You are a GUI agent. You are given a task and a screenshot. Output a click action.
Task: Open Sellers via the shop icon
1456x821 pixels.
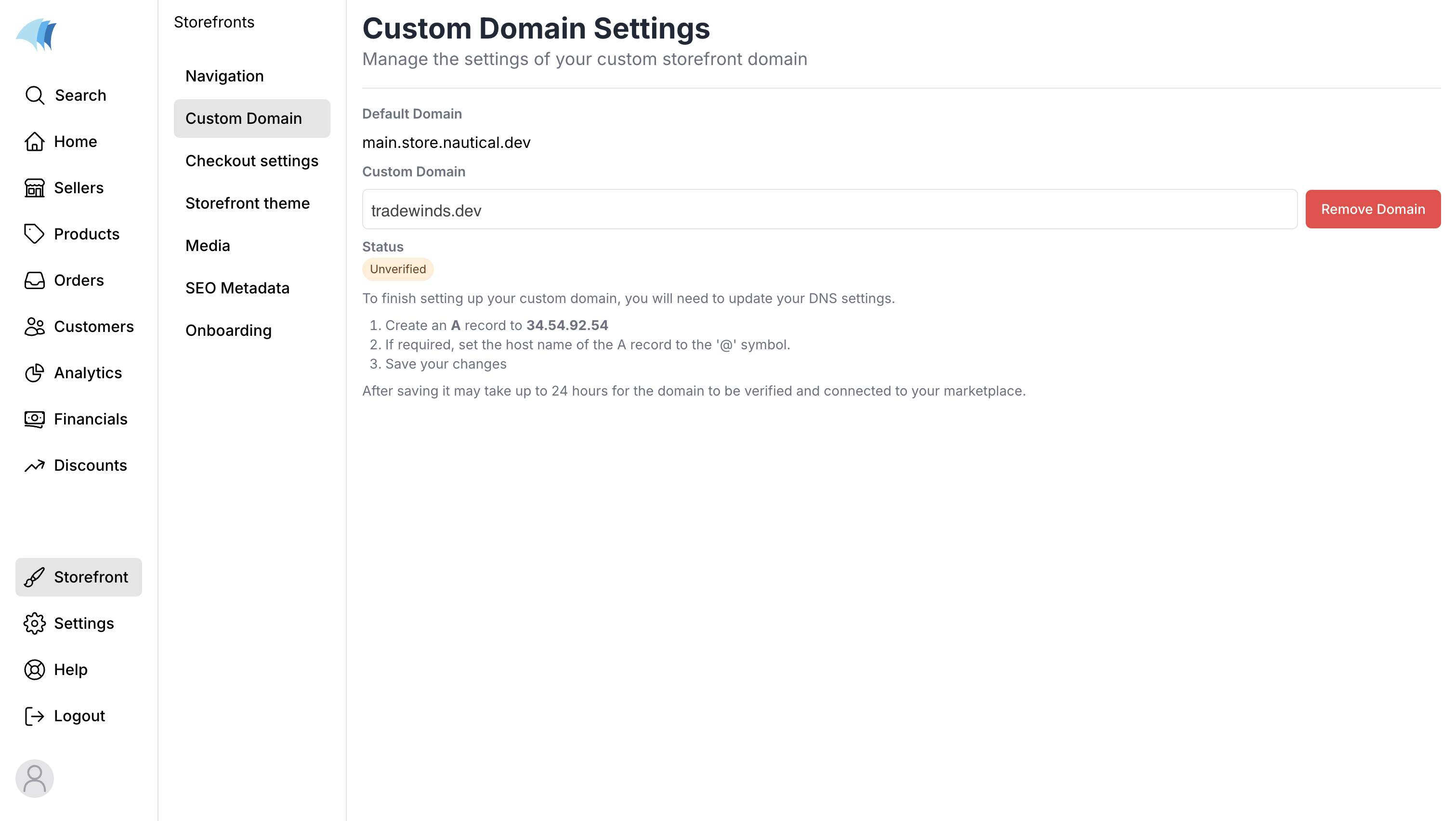[x=35, y=188]
